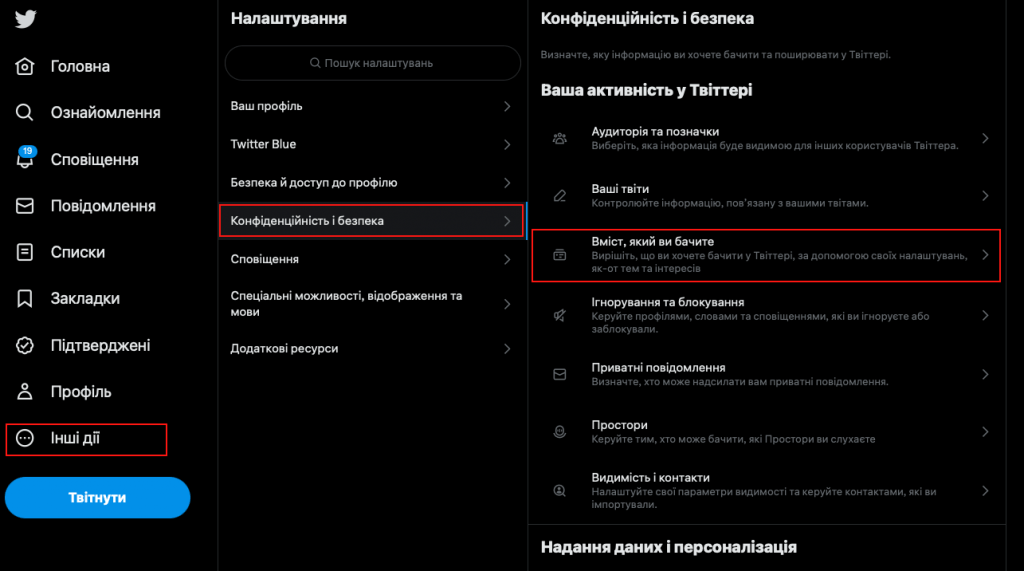Open Закладки bookmark icon
Screen dimensions: 1024x571
click(x=25, y=299)
